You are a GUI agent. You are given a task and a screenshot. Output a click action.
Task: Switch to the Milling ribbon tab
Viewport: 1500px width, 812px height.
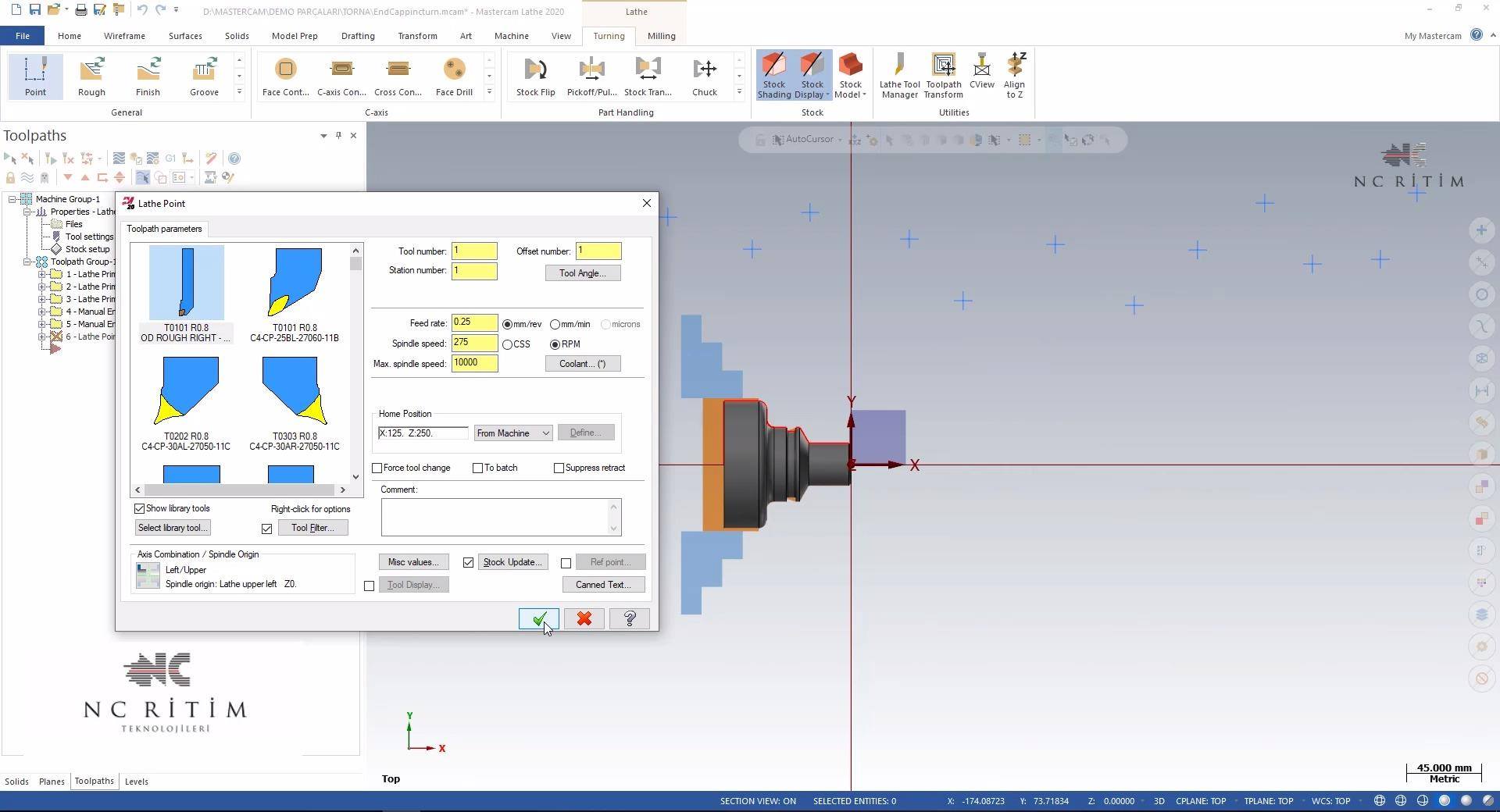coord(661,36)
